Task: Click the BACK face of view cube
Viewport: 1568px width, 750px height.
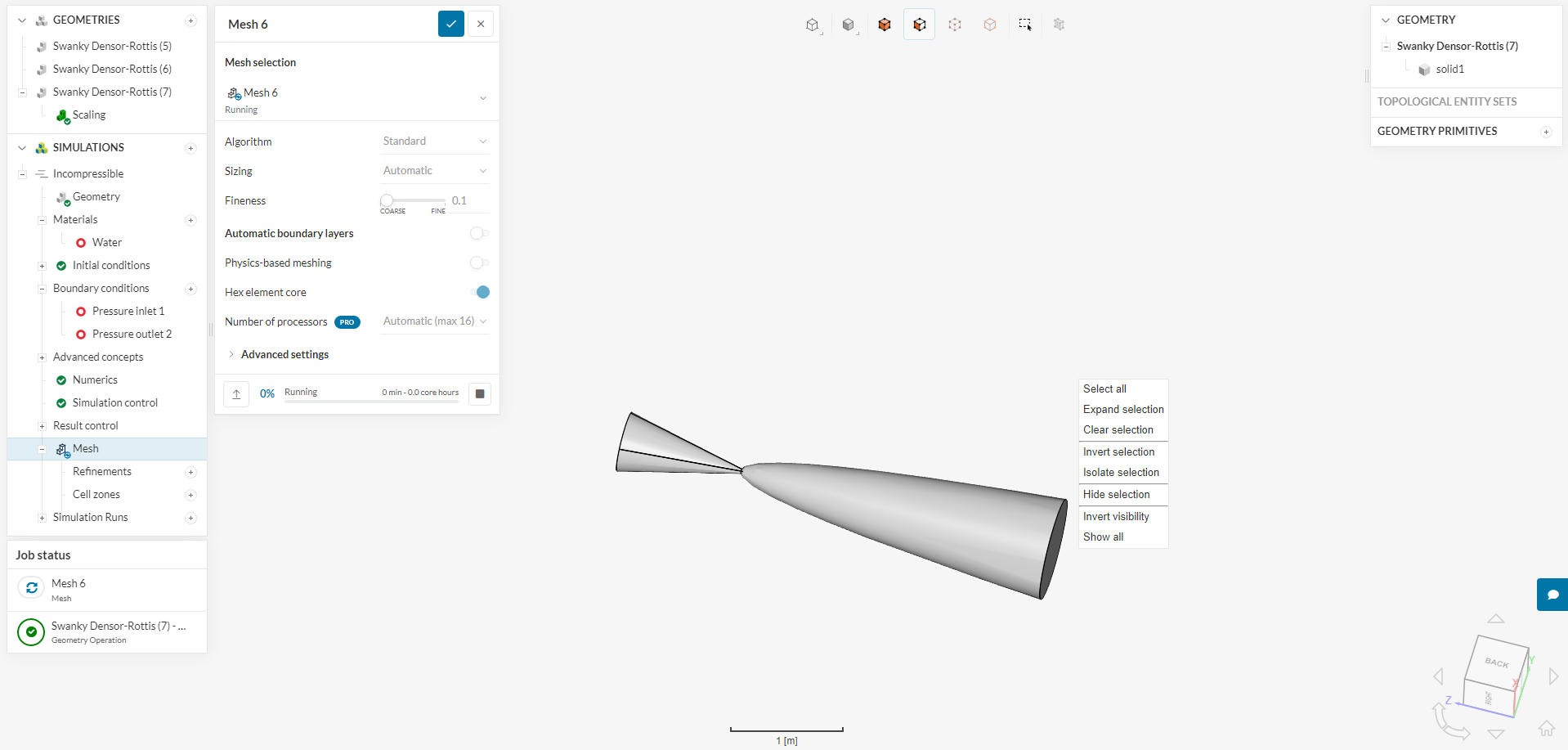Action: tap(1496, 662)
